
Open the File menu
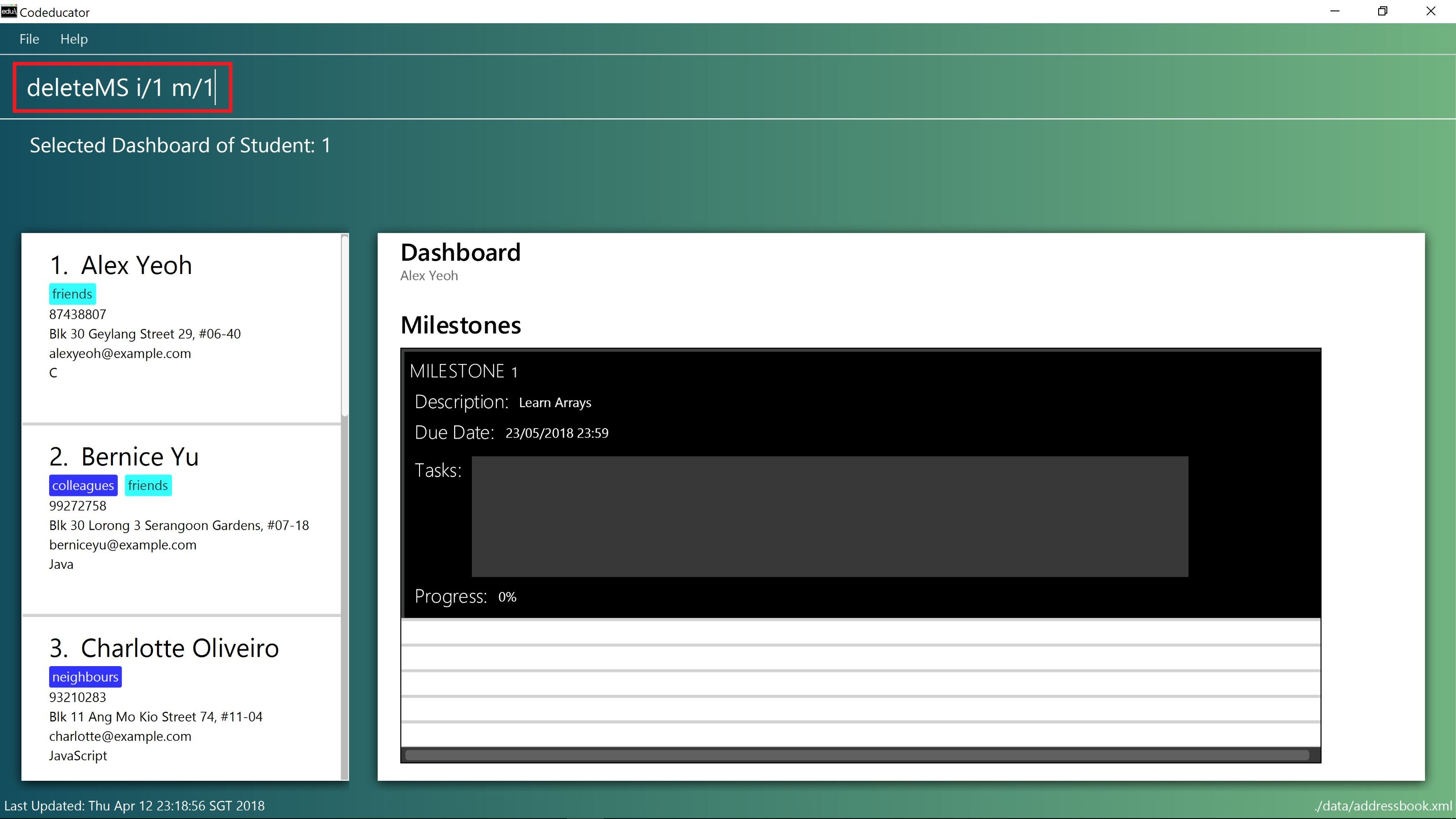point(29,39)
